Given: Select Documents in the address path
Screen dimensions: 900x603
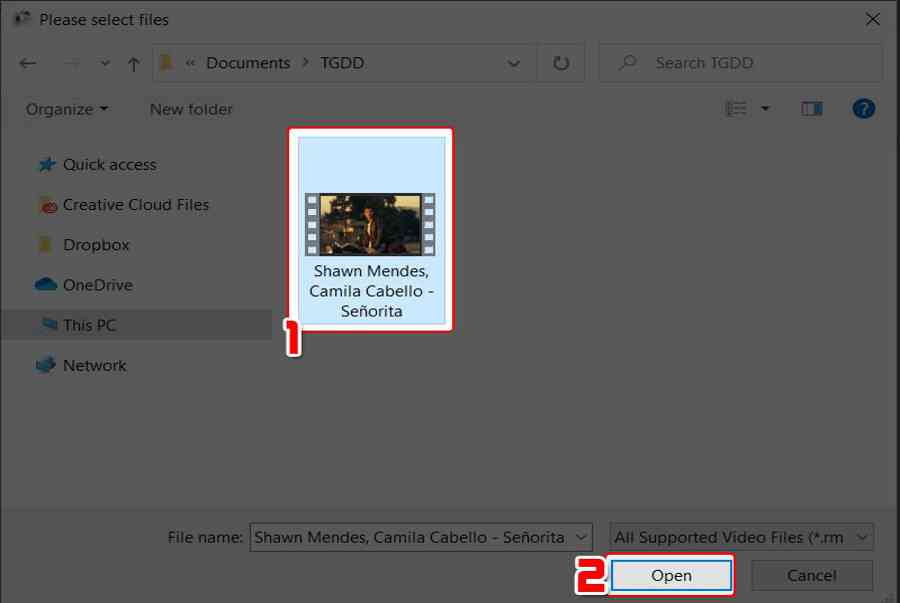Looking at the screenshot, I should pyautogui.click(x=248, y=63).
